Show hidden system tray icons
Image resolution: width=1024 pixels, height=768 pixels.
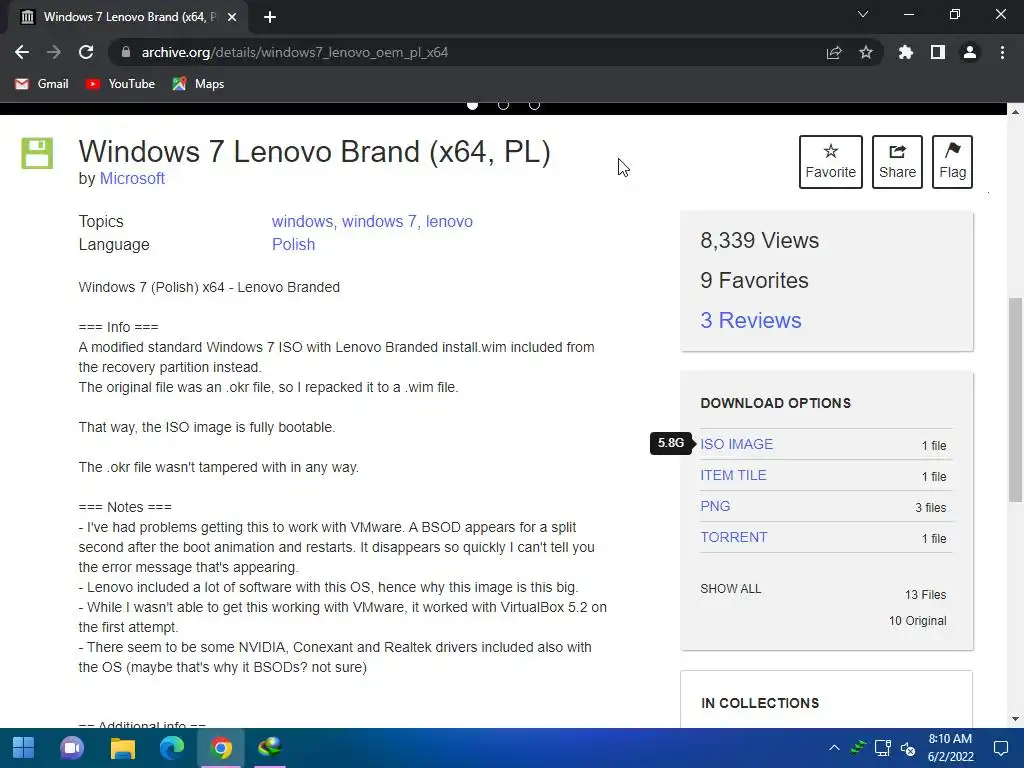(x=834, y=748)
